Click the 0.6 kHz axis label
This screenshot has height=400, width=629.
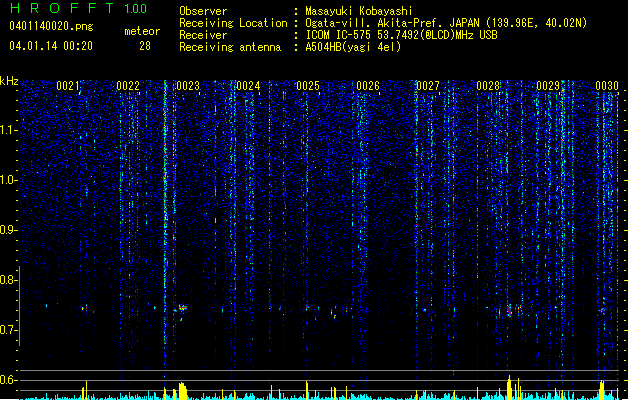pos(9,380)
